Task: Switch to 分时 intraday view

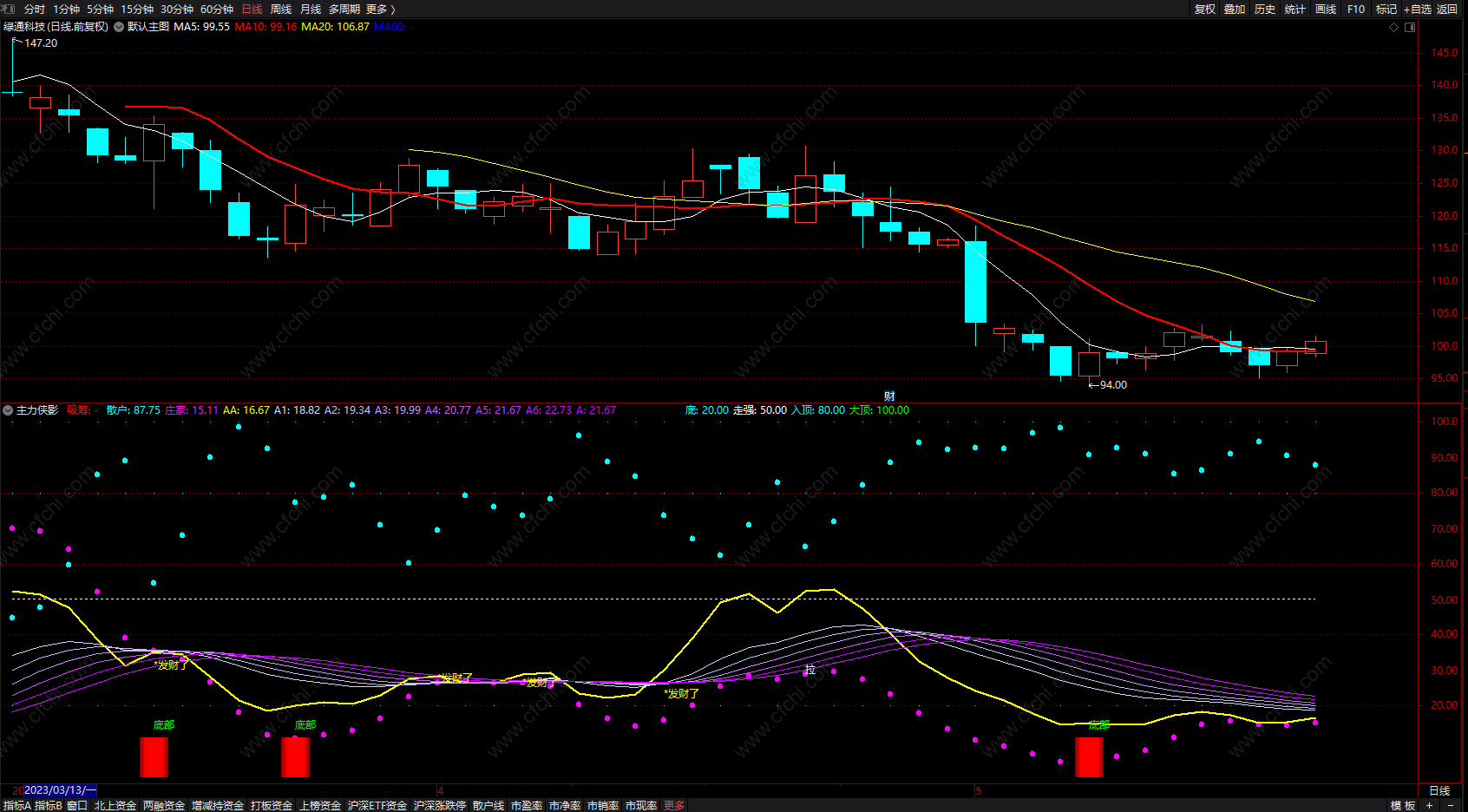Action: pyautogui.click(x=35, y=9)
